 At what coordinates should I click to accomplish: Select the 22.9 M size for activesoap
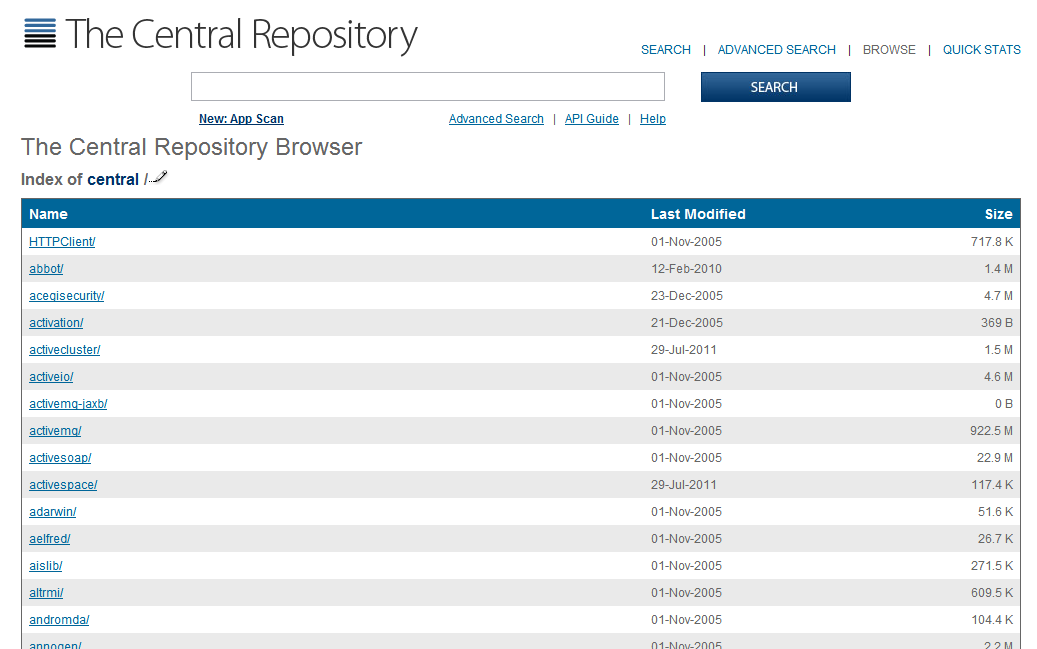pyautogui.click(x=995, y=458)
